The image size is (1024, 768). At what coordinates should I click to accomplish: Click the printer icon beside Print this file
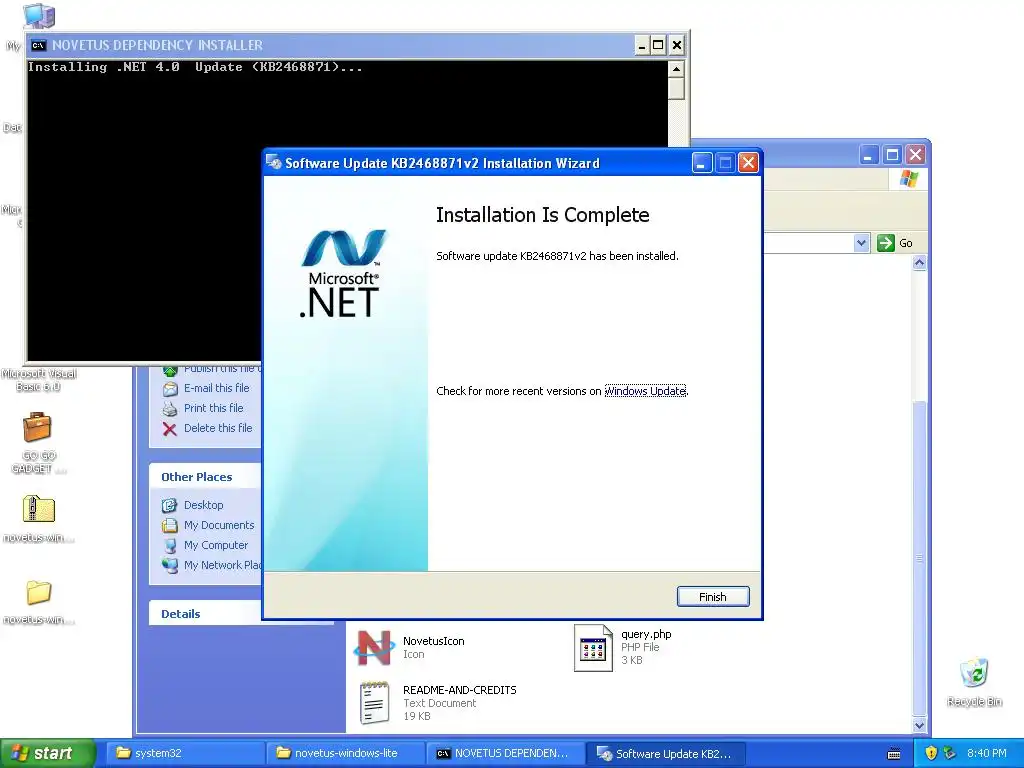170,409
